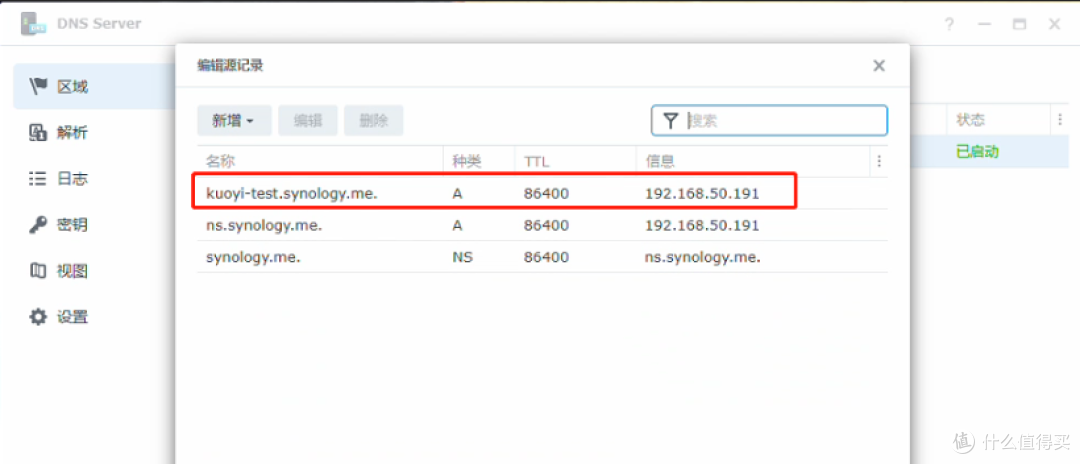Click the flag icon beside 区域
This screenshot has height=464, width=1080.
pyautogui.click(x=38, y=87)
